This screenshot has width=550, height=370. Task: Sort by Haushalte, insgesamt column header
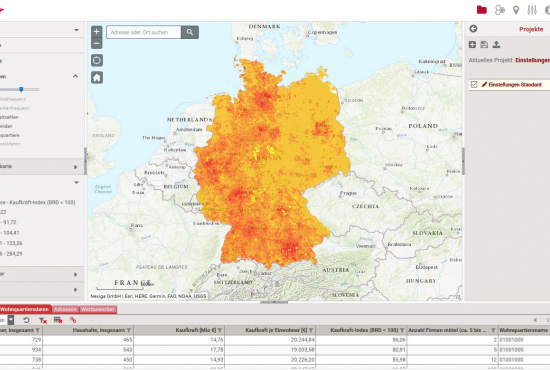click(x=99, y=330)
